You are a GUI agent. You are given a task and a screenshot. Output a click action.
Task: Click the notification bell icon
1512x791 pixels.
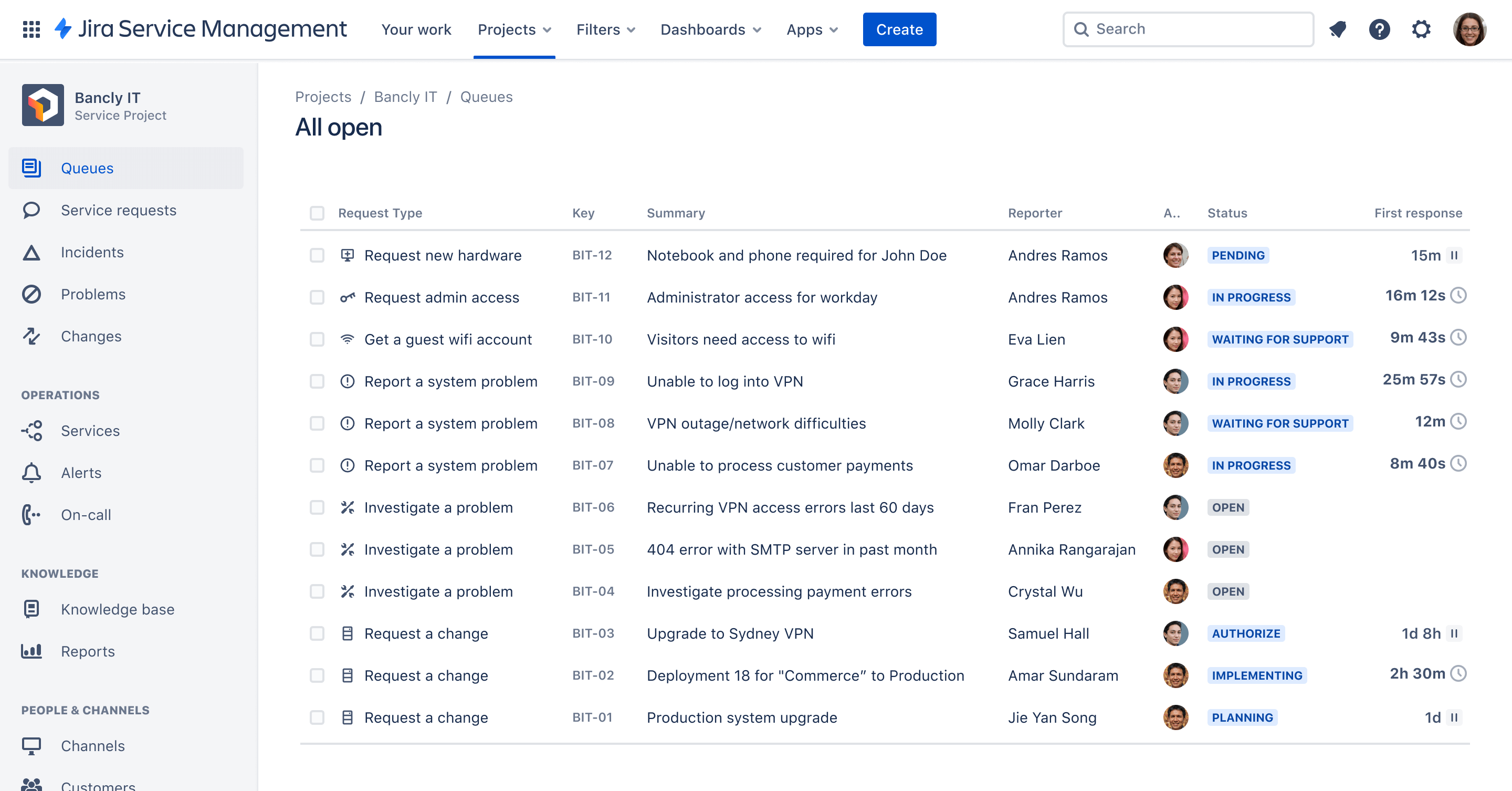click(1337, 29)
